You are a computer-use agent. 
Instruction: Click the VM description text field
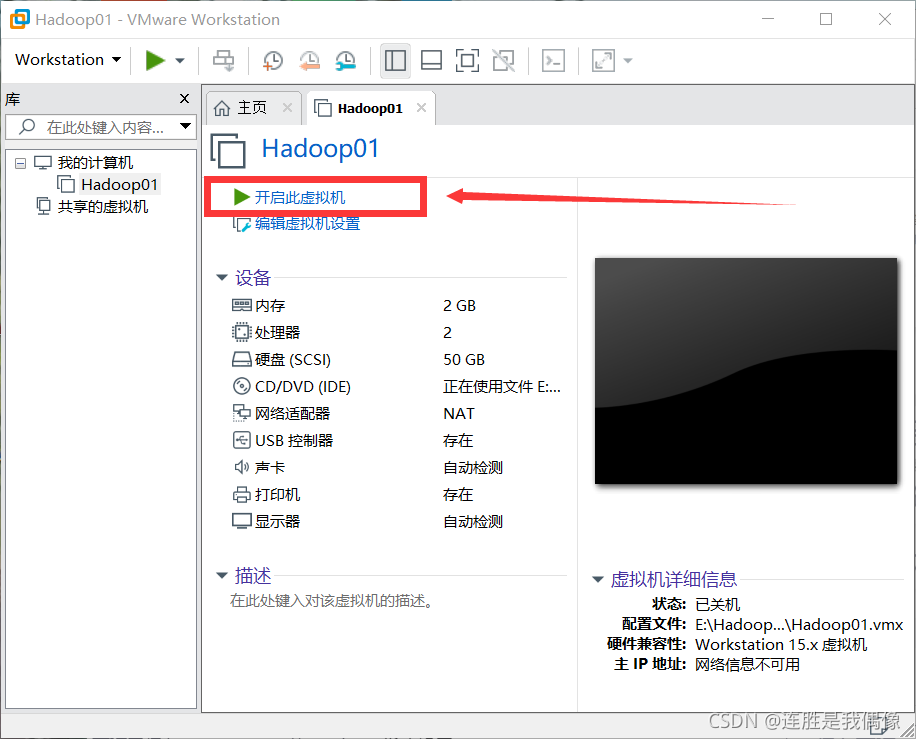[x=333, y=601]
